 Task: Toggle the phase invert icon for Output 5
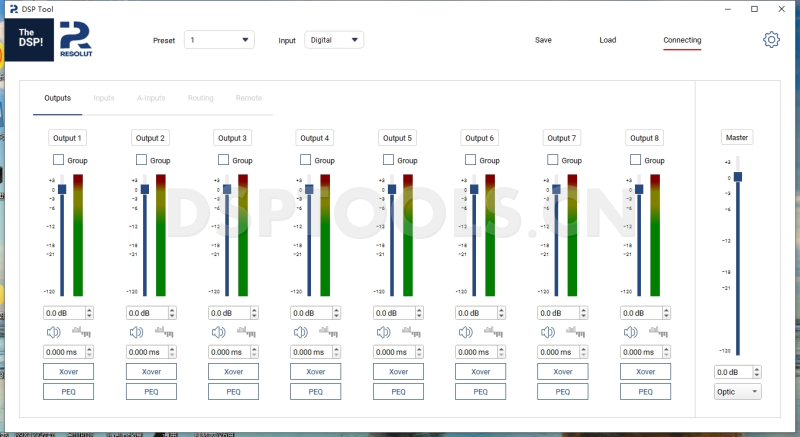(x=409, y=332)
